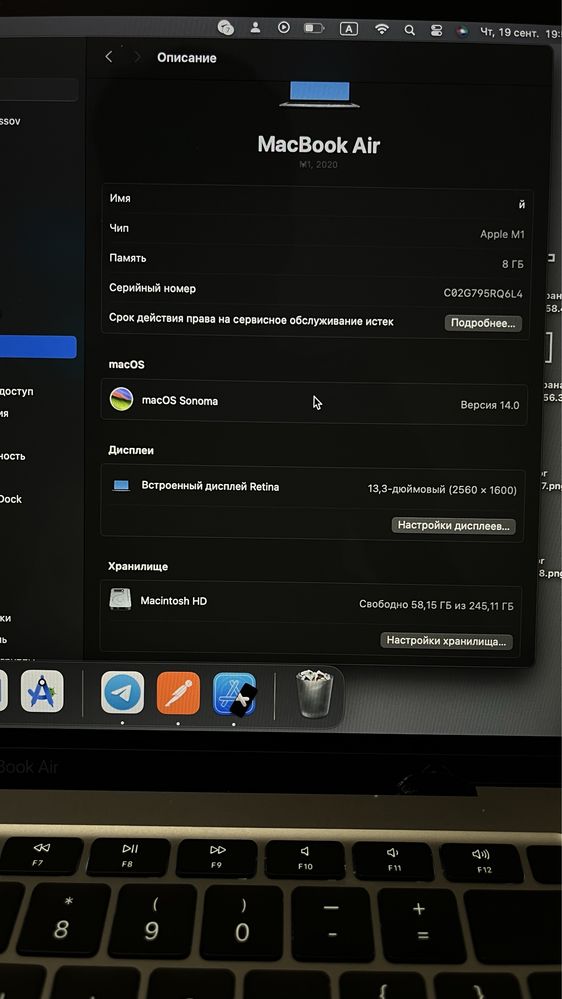Viewport: 562px width, 999px height.
Task: Click the Подробнее… button
Action: tap(483, 323)
